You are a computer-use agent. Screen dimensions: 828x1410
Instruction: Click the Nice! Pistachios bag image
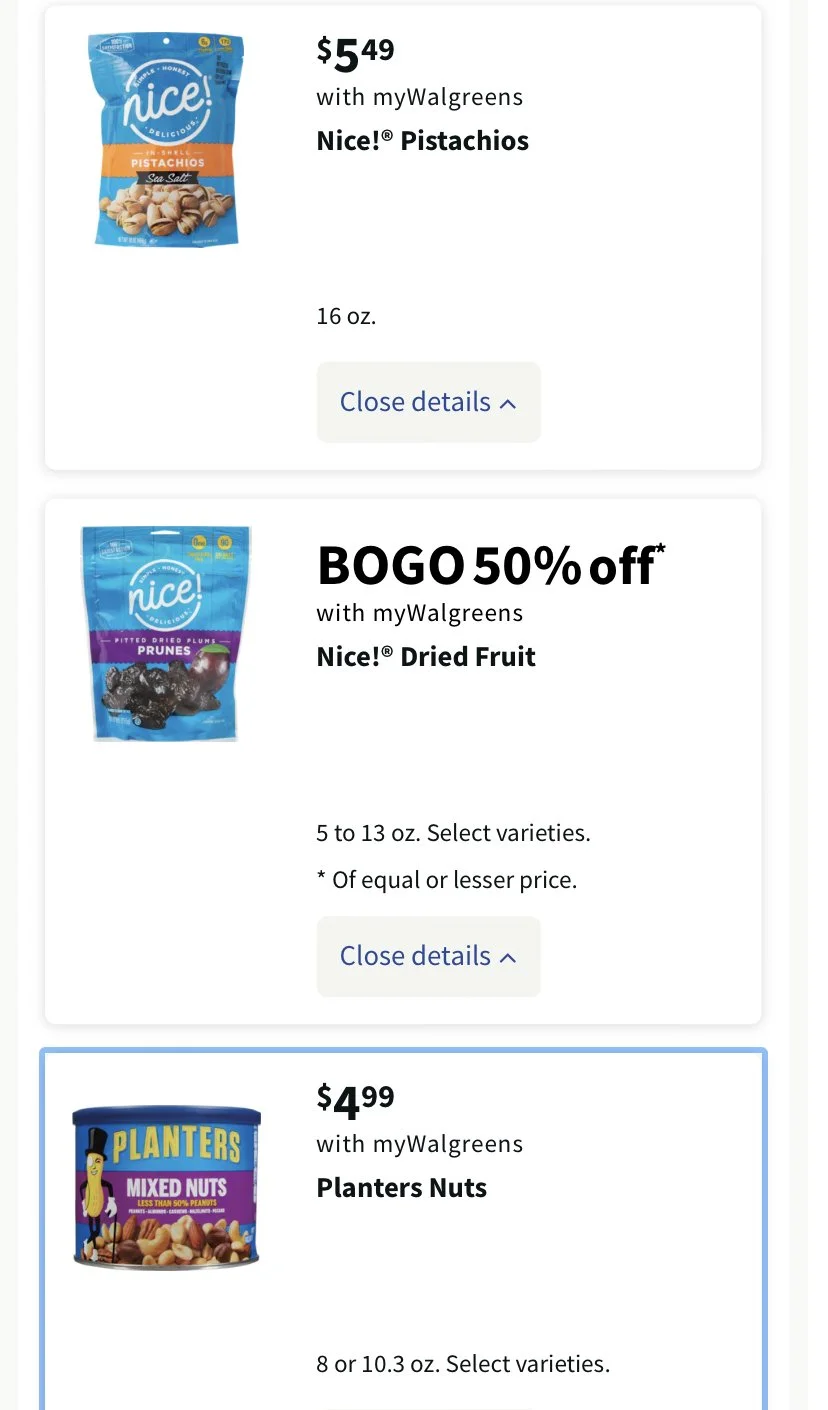166,140
